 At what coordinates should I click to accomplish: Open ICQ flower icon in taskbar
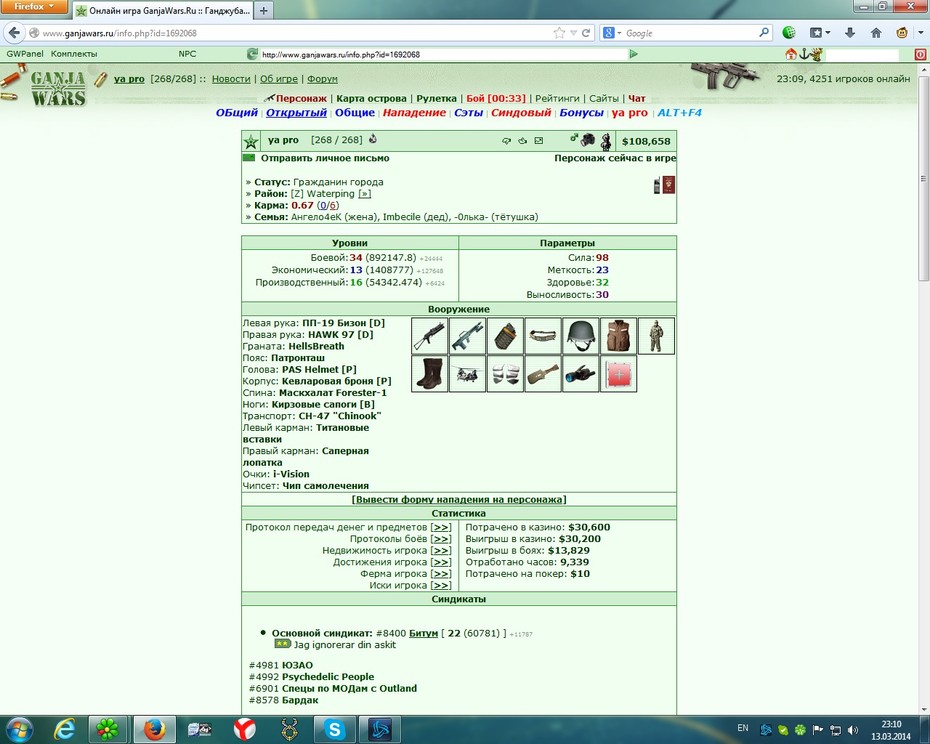(x=107, y=729)
